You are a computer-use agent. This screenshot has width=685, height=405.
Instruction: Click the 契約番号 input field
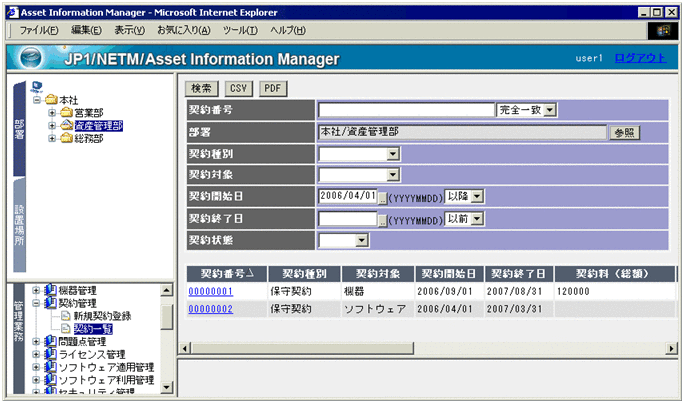(x=406, y=110)
